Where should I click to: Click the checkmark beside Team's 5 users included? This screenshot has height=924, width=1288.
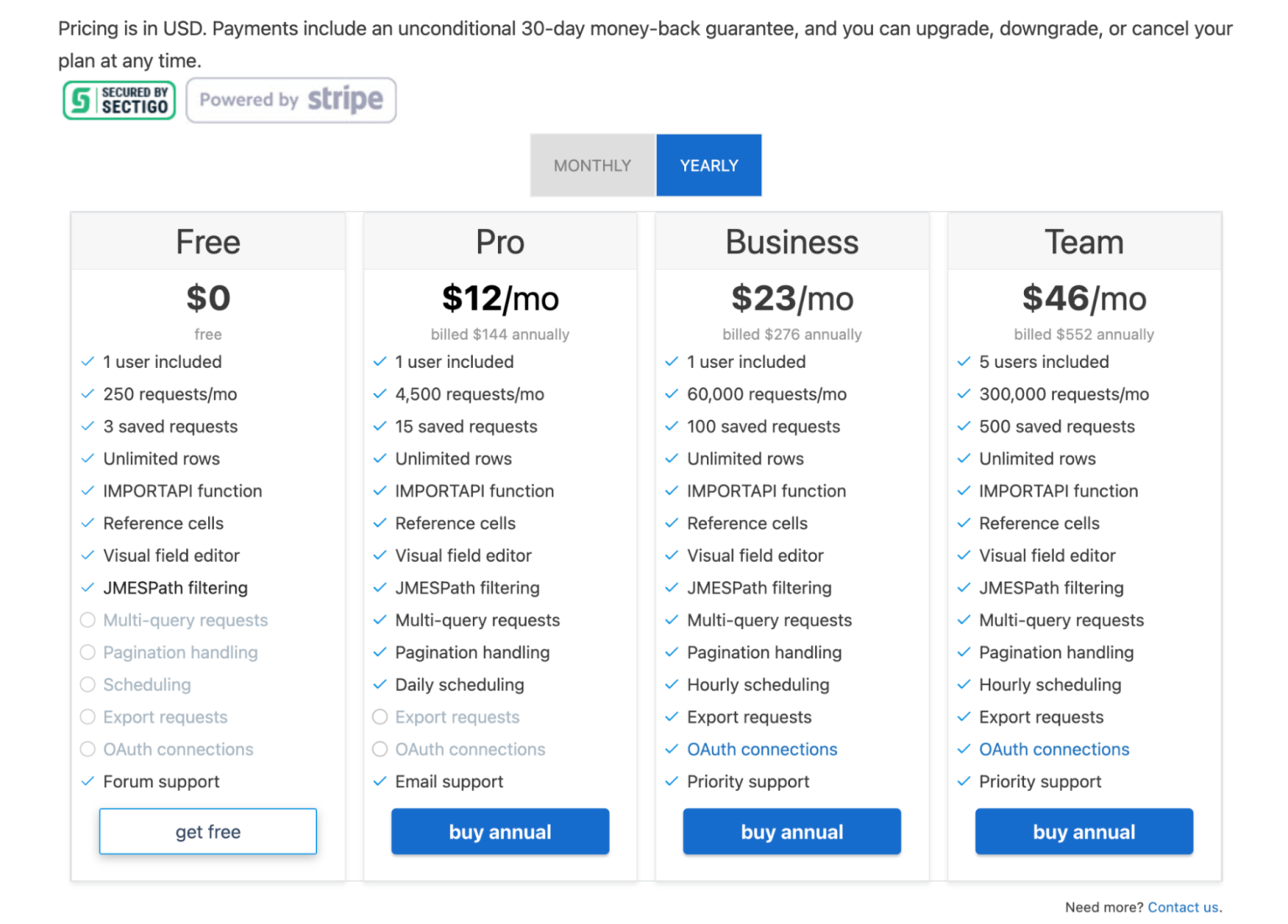963,361
